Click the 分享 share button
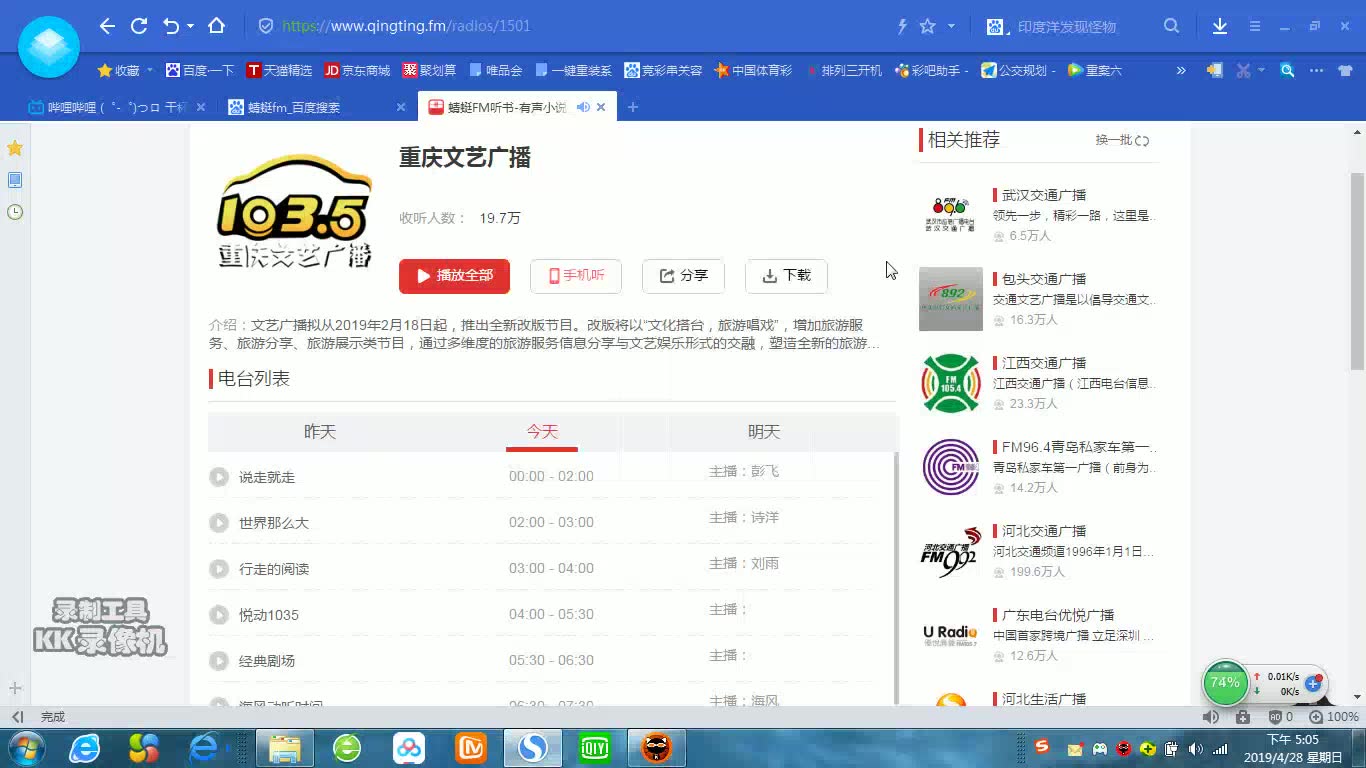The image size is (1366, 768). tap(683, 276)
